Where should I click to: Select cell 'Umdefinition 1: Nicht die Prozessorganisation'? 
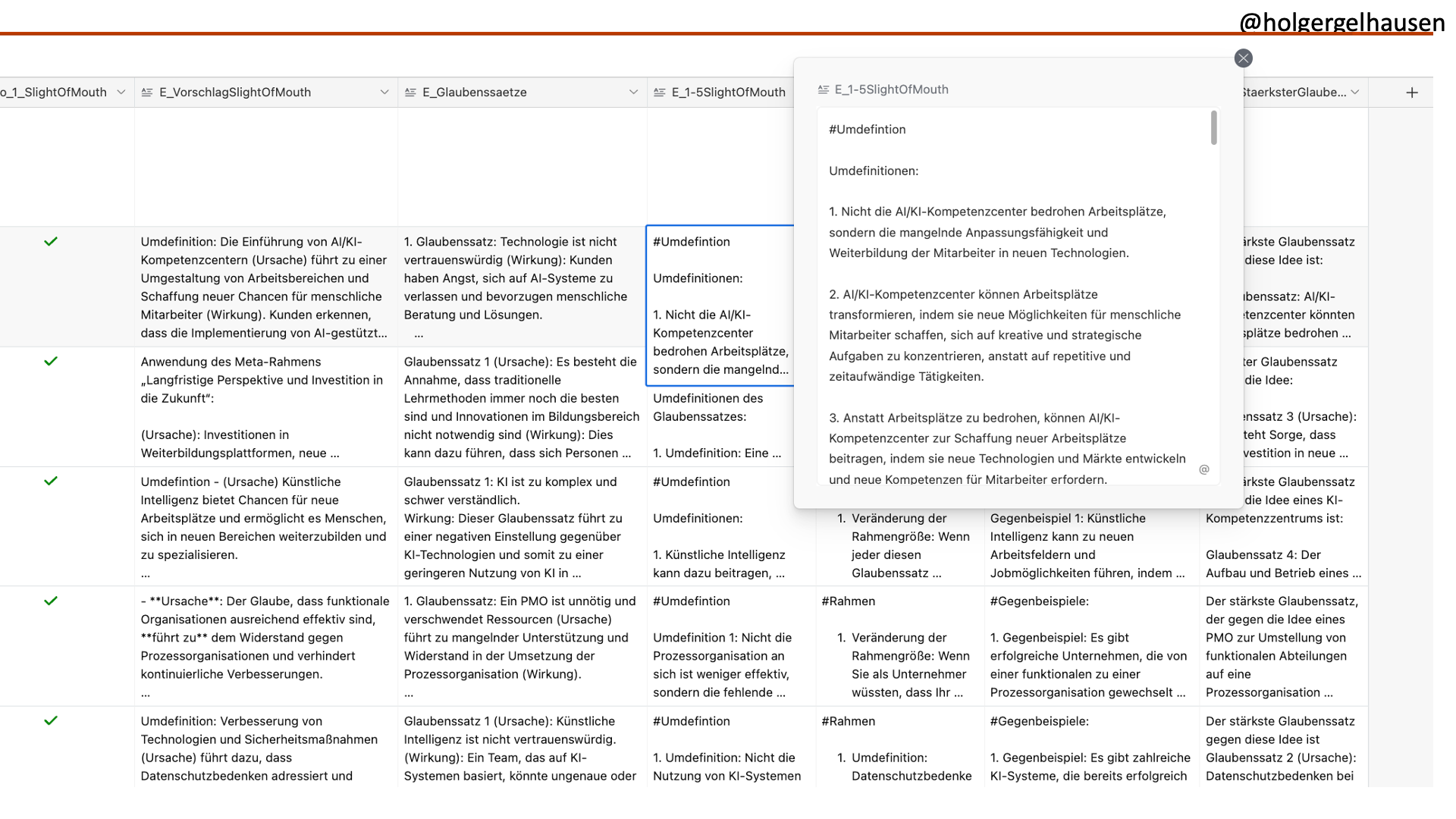coord(731,646)
